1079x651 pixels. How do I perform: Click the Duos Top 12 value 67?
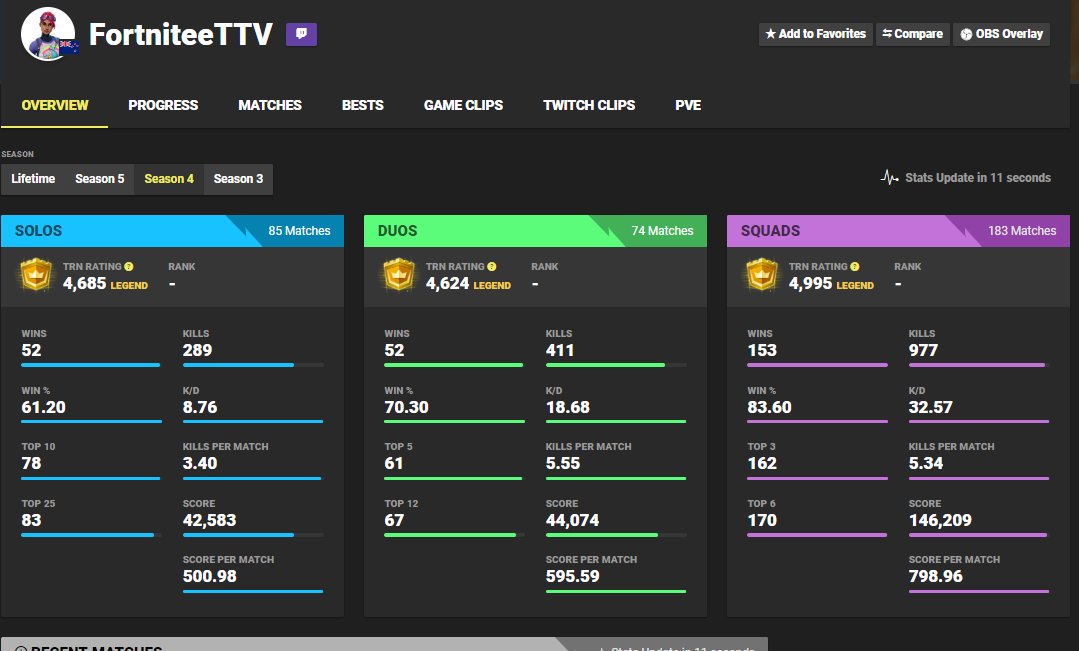pyautogui.click(x=394, y=520)
